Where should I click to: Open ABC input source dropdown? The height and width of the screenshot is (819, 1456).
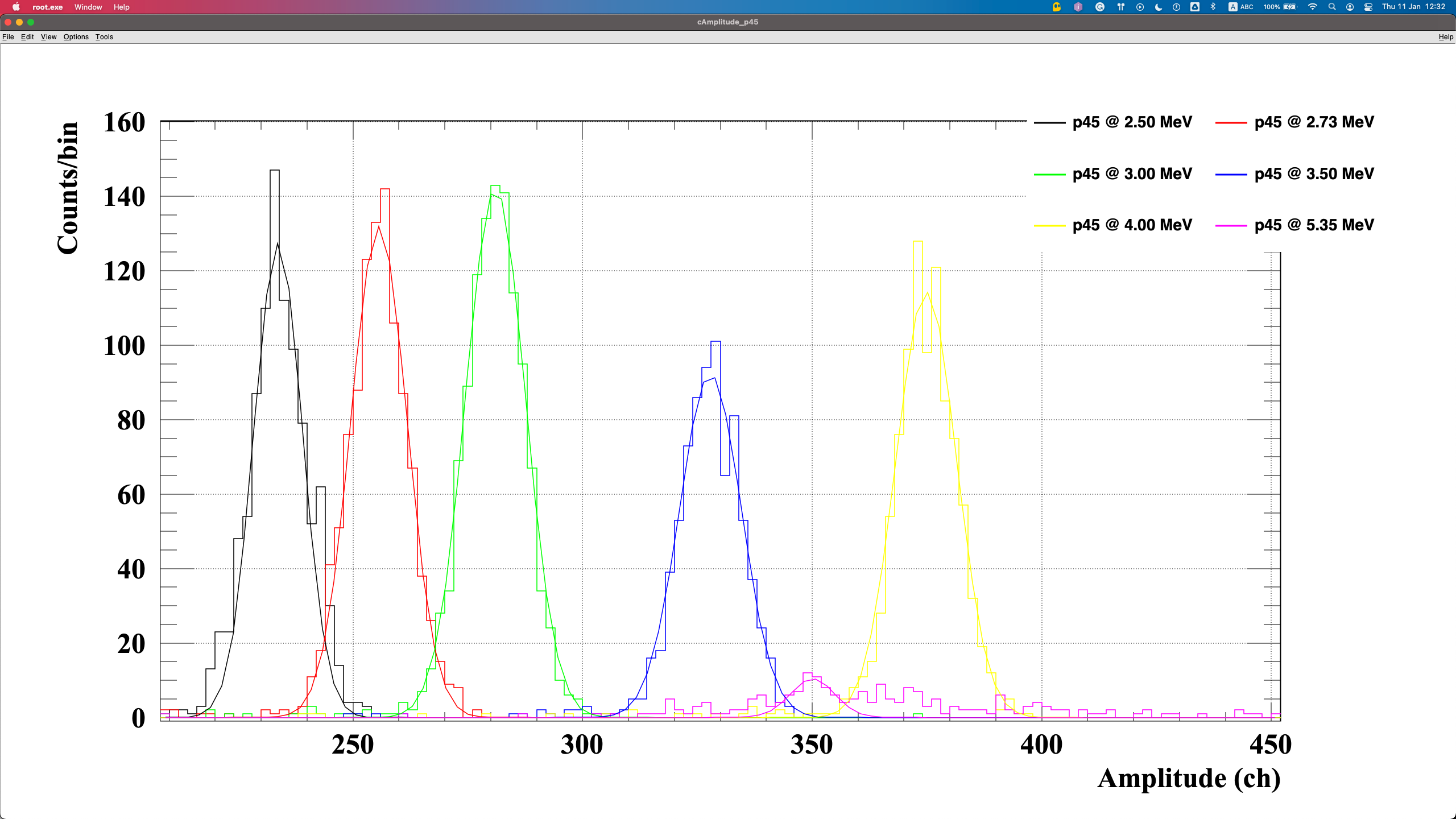(1241, 7)
